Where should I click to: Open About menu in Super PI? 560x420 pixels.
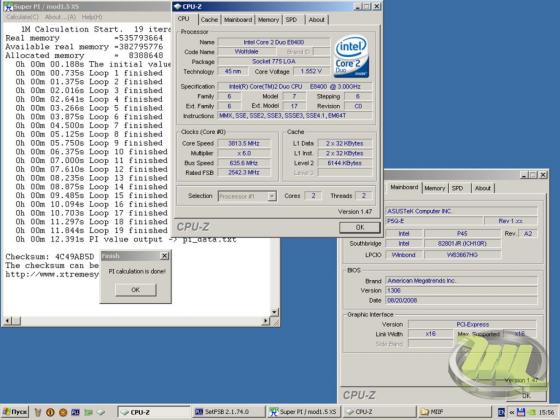(60, 17)
